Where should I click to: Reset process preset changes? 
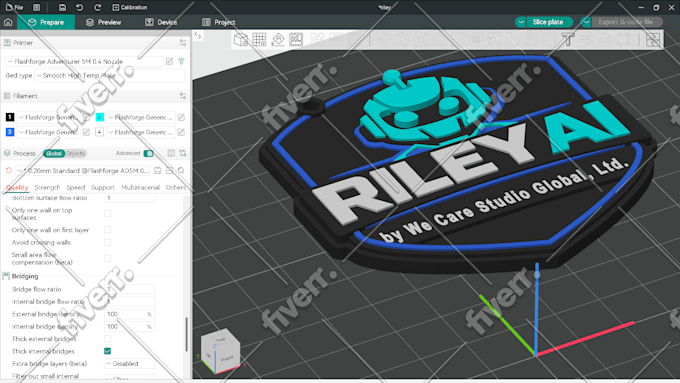9,170
